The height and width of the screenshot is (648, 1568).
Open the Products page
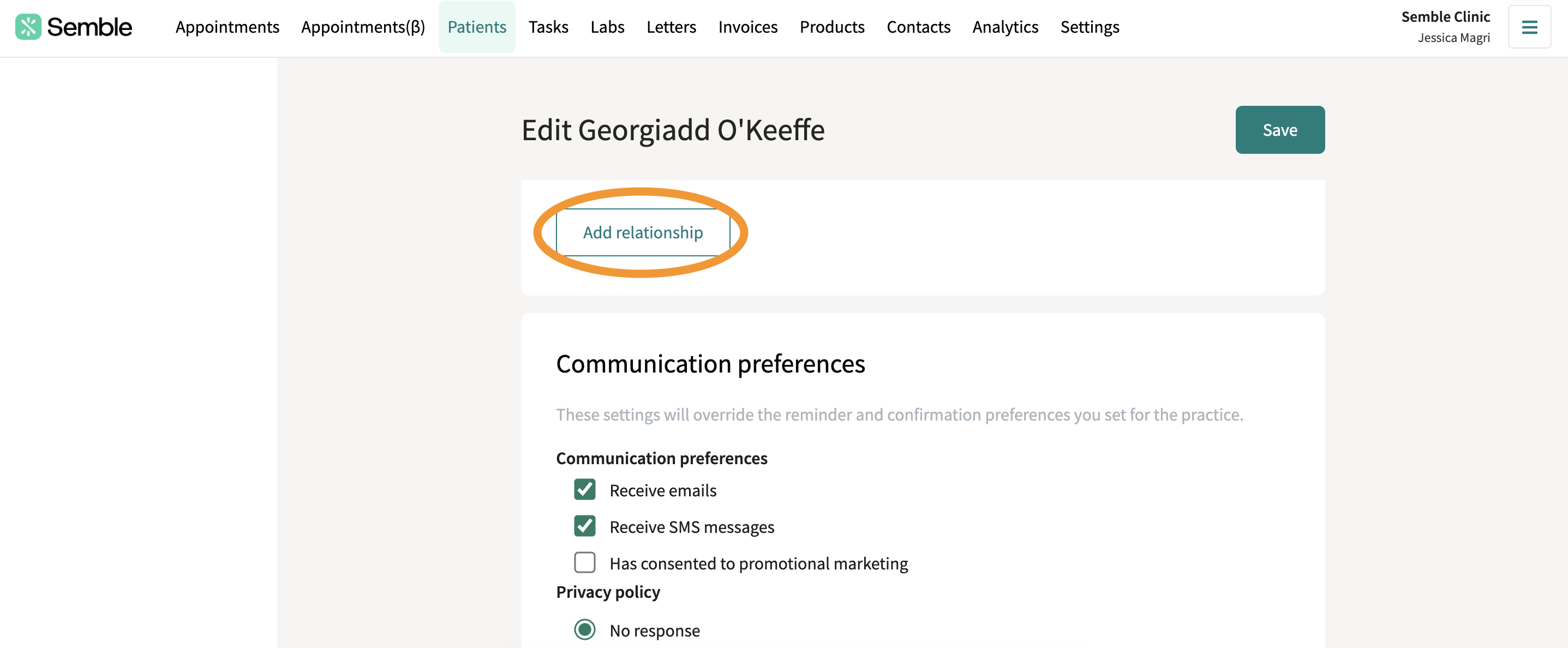tap(831, 27)
